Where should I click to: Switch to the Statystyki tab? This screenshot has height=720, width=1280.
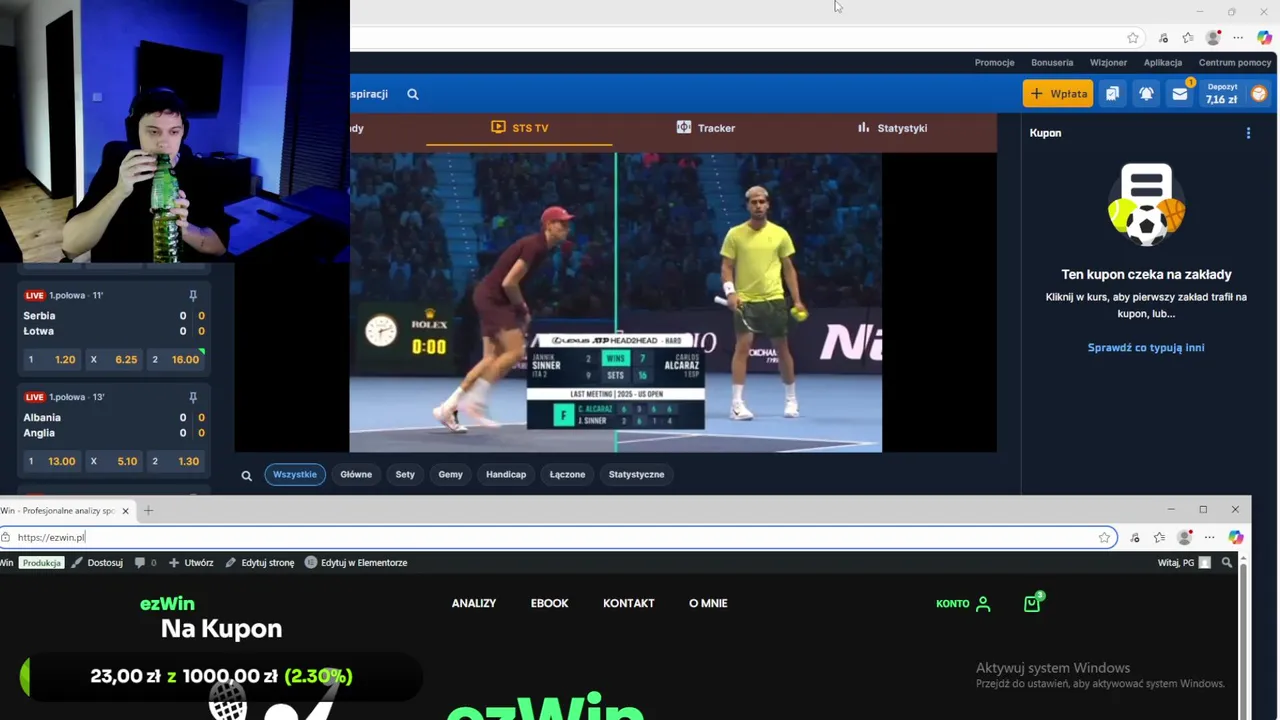click(892, 128)
